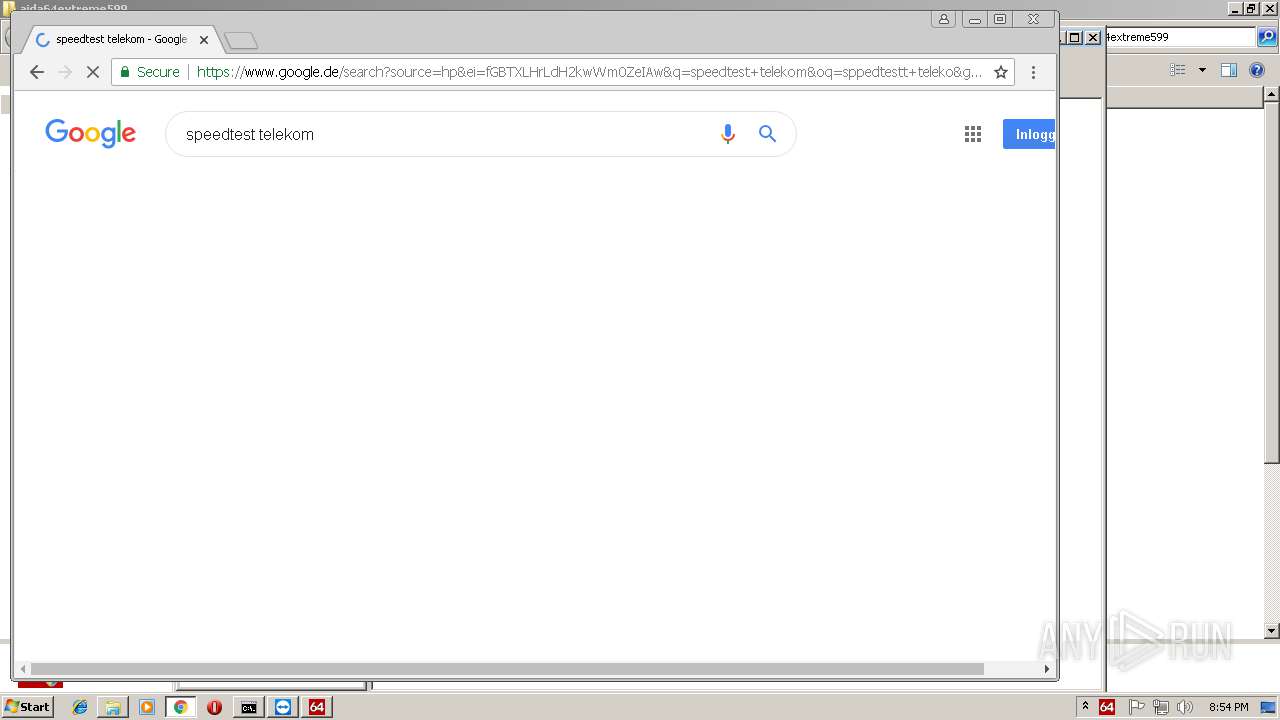The height and width of the screenshot is (720, 1280).
Task: Click the AIDA64 tray icon
Action: coord(1107,707)
